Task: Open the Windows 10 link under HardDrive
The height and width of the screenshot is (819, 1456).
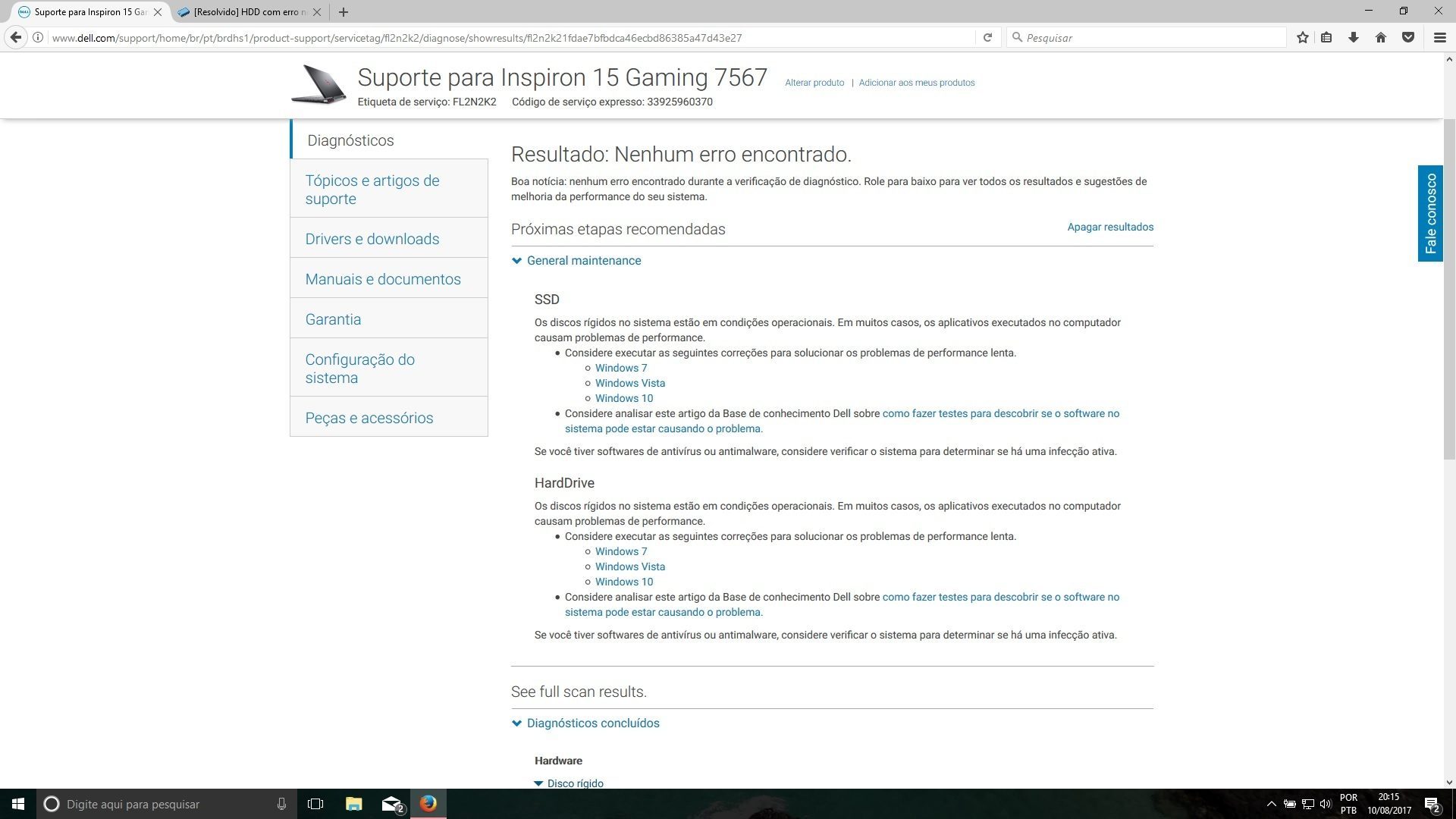Action: coord(624,582)
